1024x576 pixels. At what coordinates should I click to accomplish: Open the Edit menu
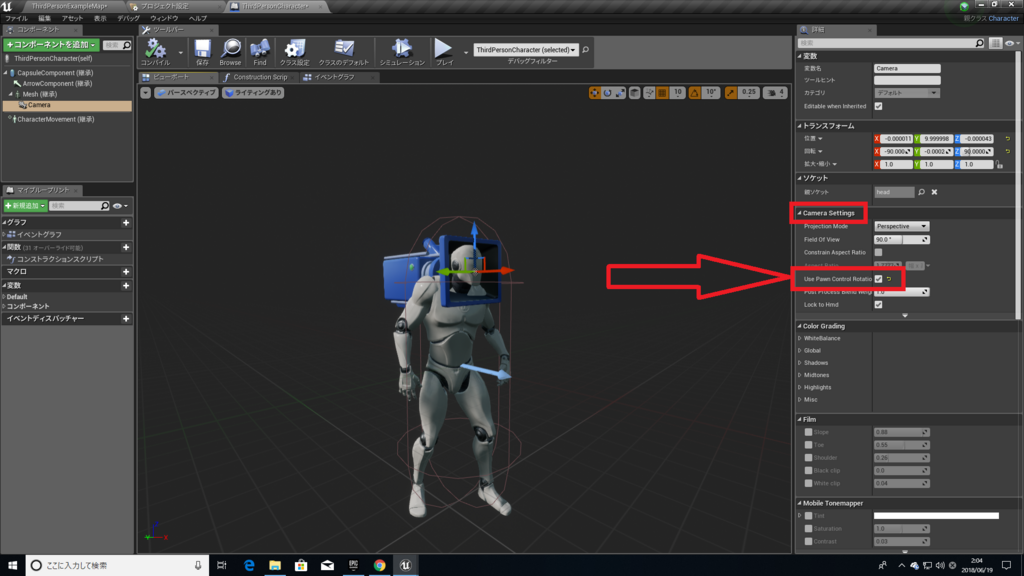point(44,18)
